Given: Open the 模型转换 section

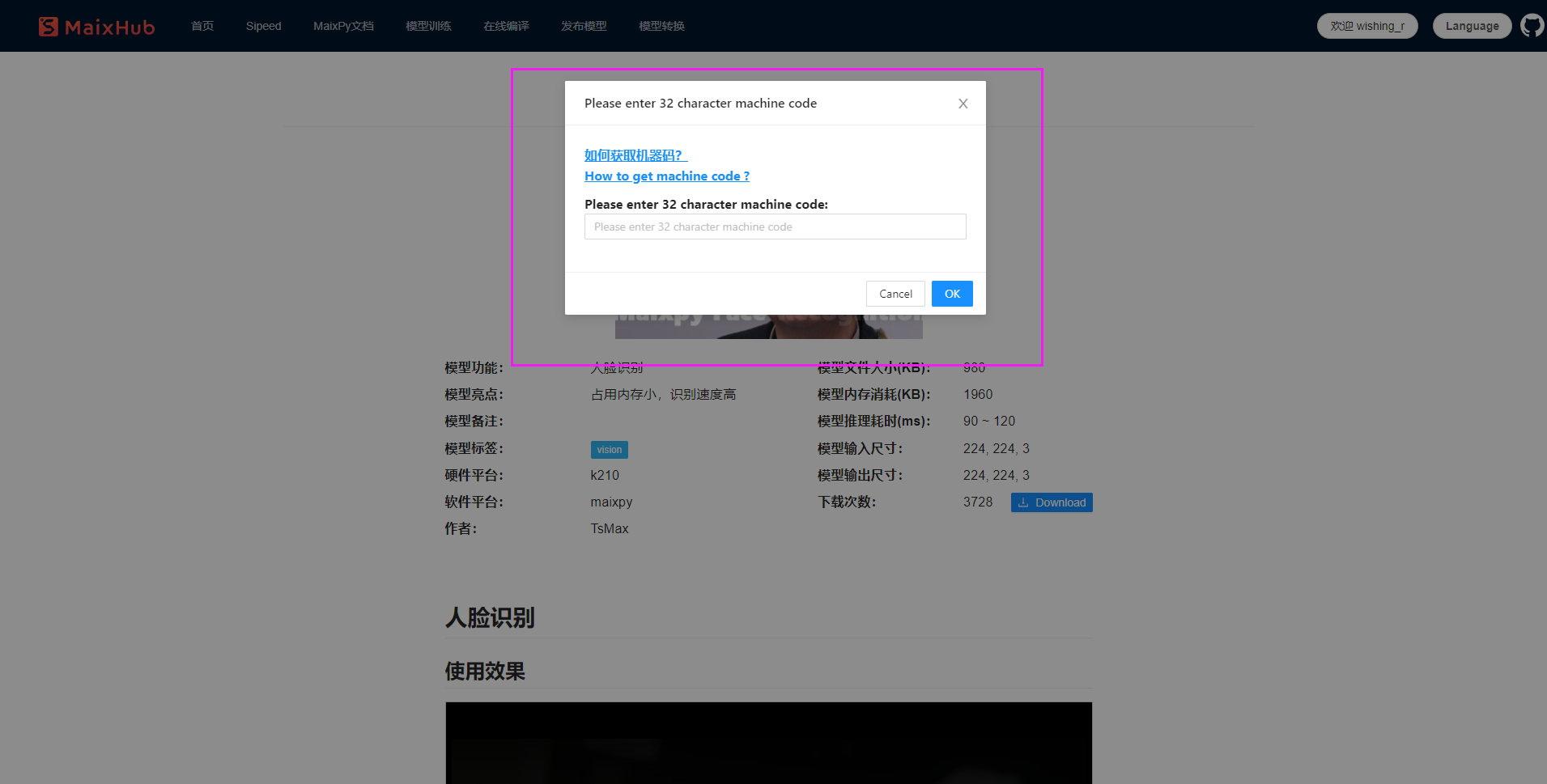Looking at the screenshot, I should [x=661, y=25].
